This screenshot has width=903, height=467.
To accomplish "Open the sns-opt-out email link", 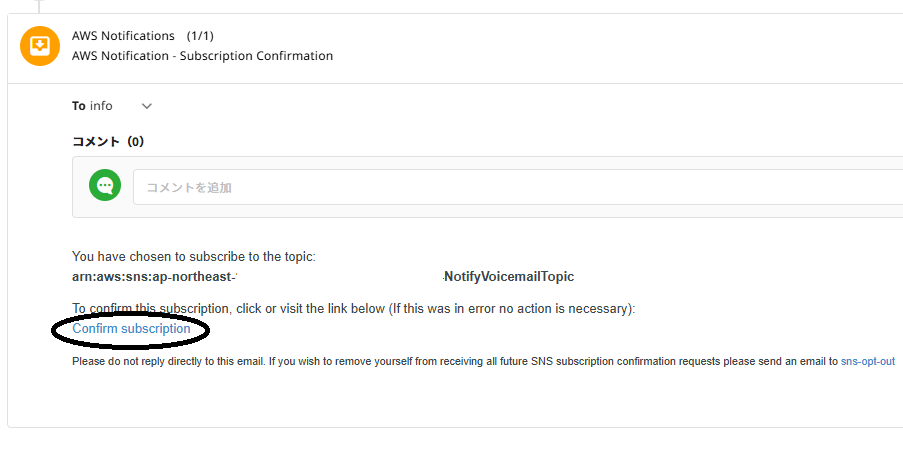I will coord(867,361).
